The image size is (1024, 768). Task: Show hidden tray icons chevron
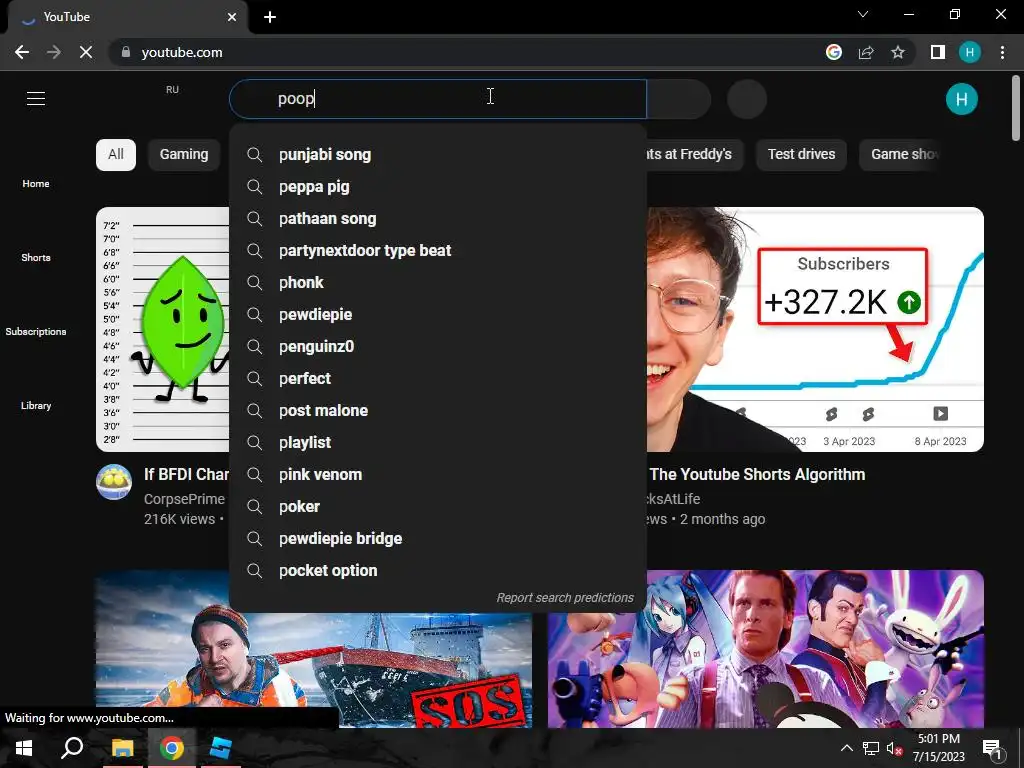pos(846,748)
